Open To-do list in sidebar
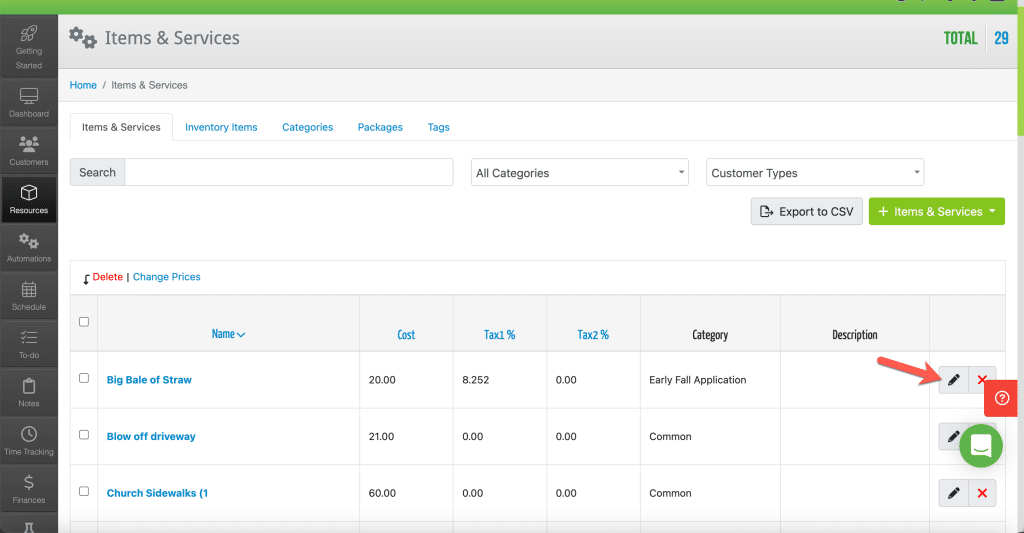 coord(29,344)
